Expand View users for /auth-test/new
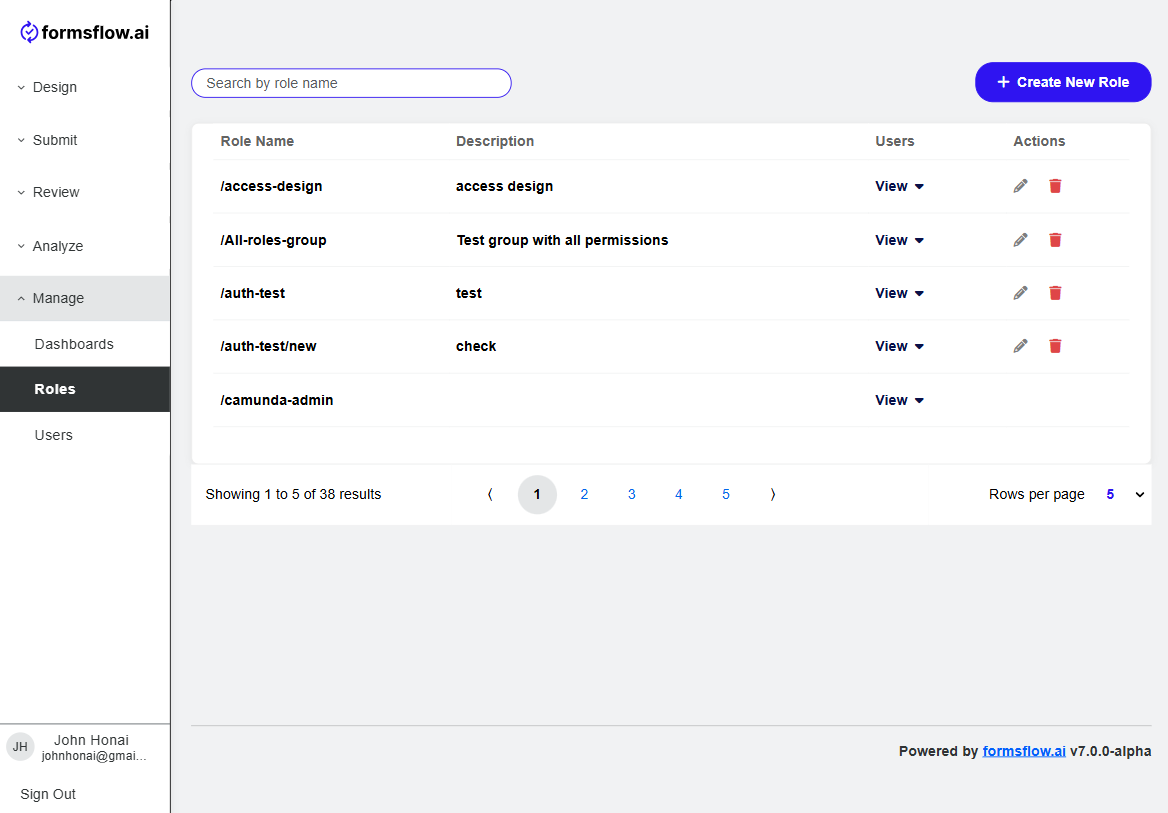The width and height of the screenshot is (1168, 813). point(899,346)
